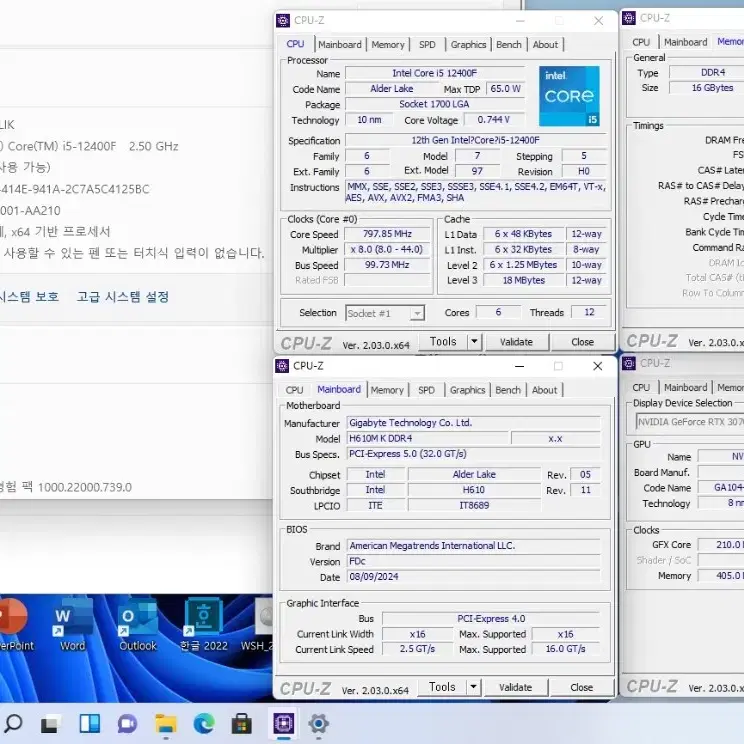Click Level 3 cache value 18 MBytes

(523, 280)
